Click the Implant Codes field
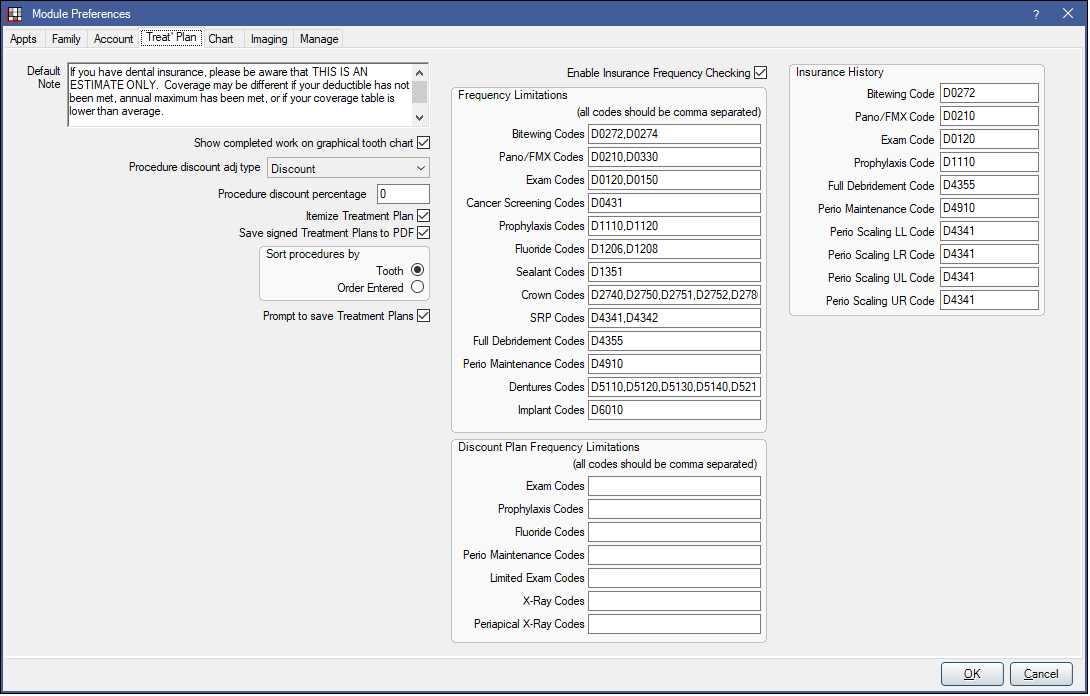This screenshot has height=696, width=1090. (674, 410)
